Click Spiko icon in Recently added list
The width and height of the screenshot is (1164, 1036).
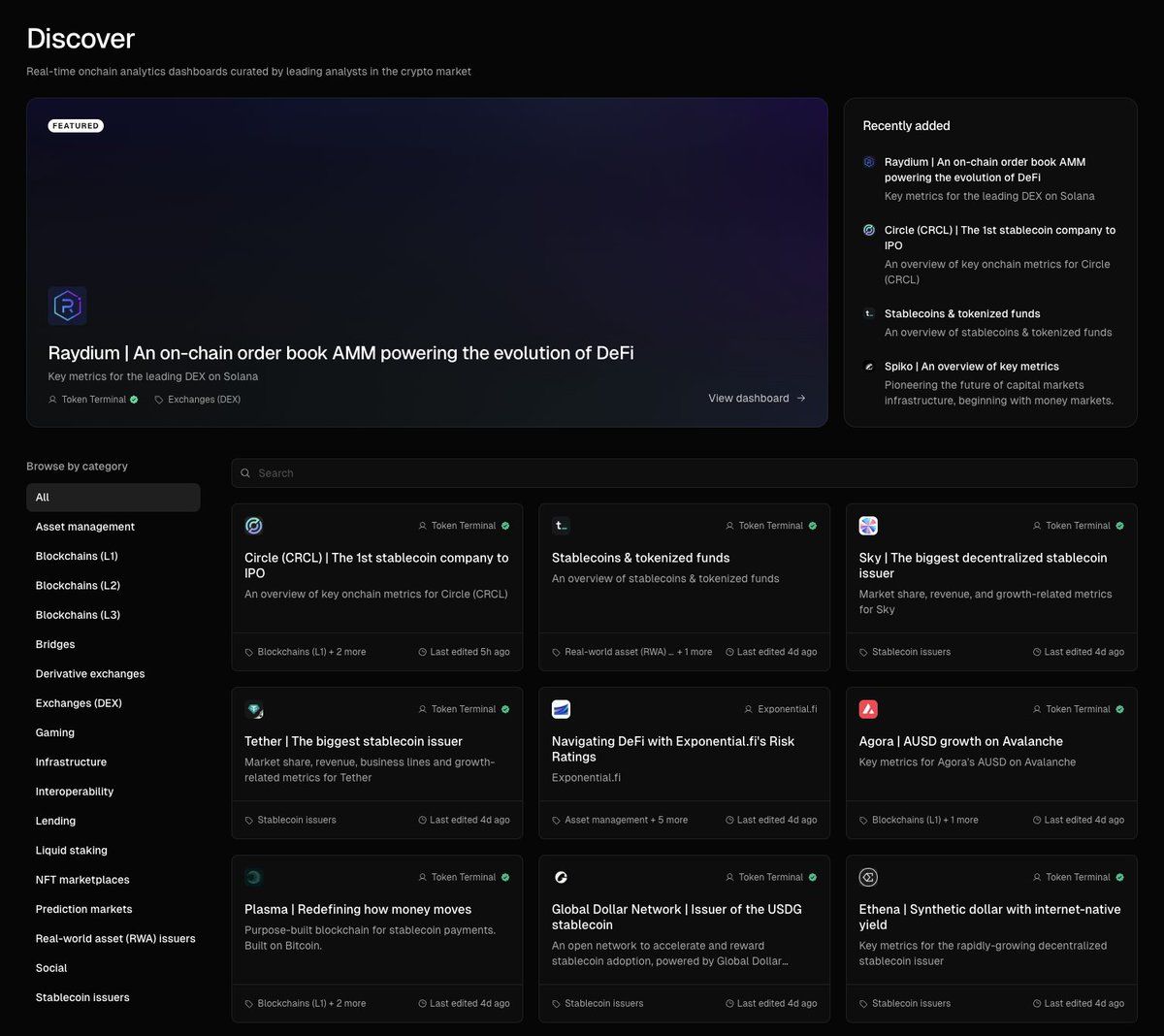[869, 367]
